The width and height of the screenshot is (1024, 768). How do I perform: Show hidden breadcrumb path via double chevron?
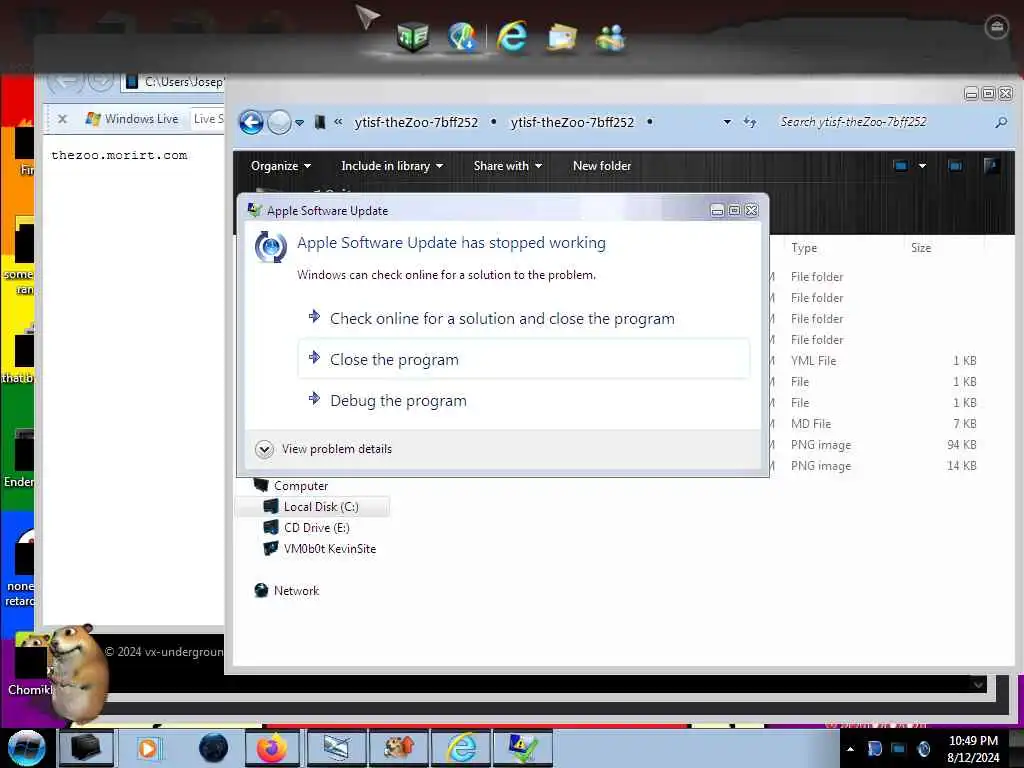(x=338, y=121)
